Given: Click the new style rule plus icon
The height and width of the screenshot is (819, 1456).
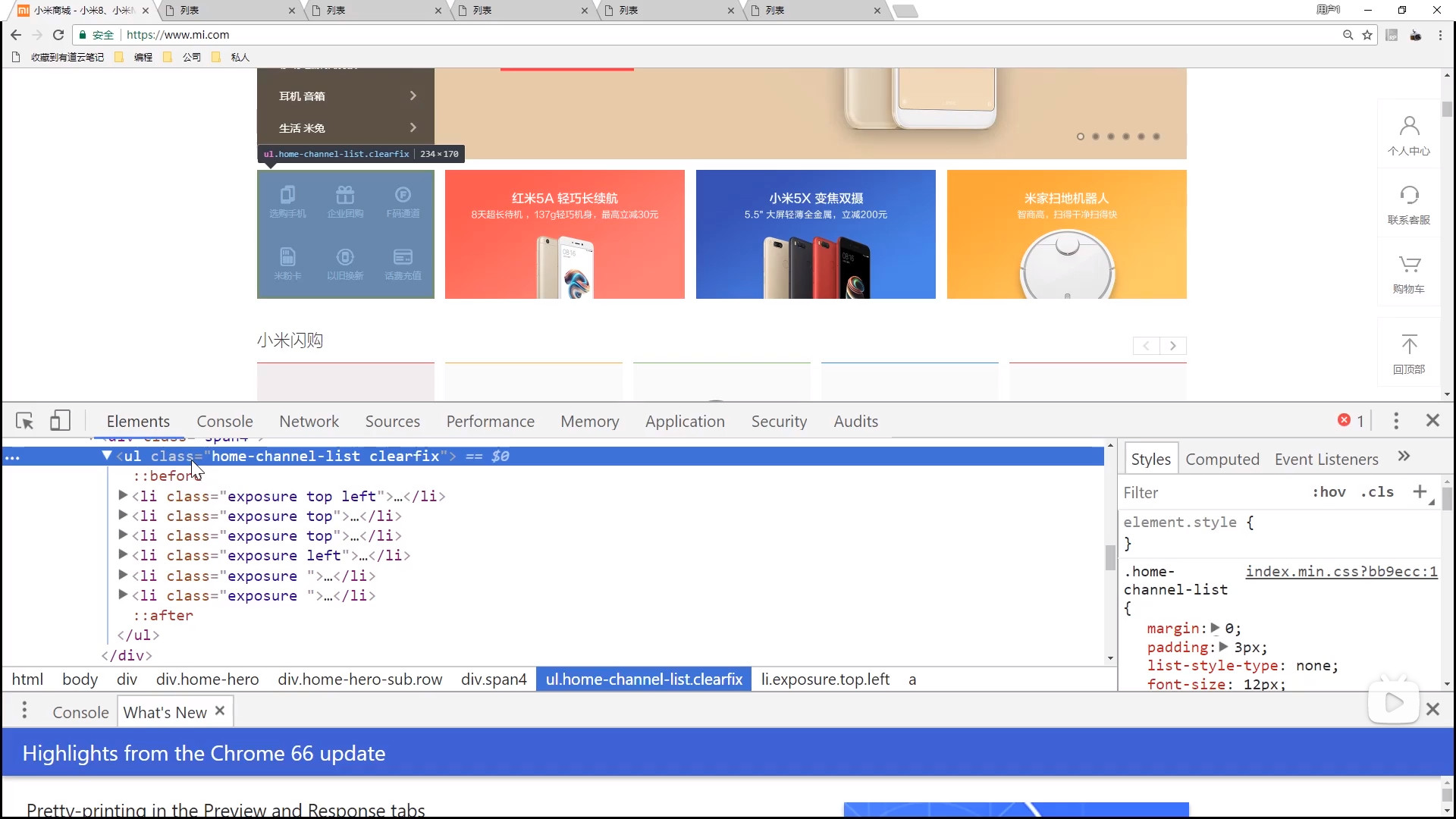Looking at the screenshot, I should pyautogui.click(x=1420, y=491).
